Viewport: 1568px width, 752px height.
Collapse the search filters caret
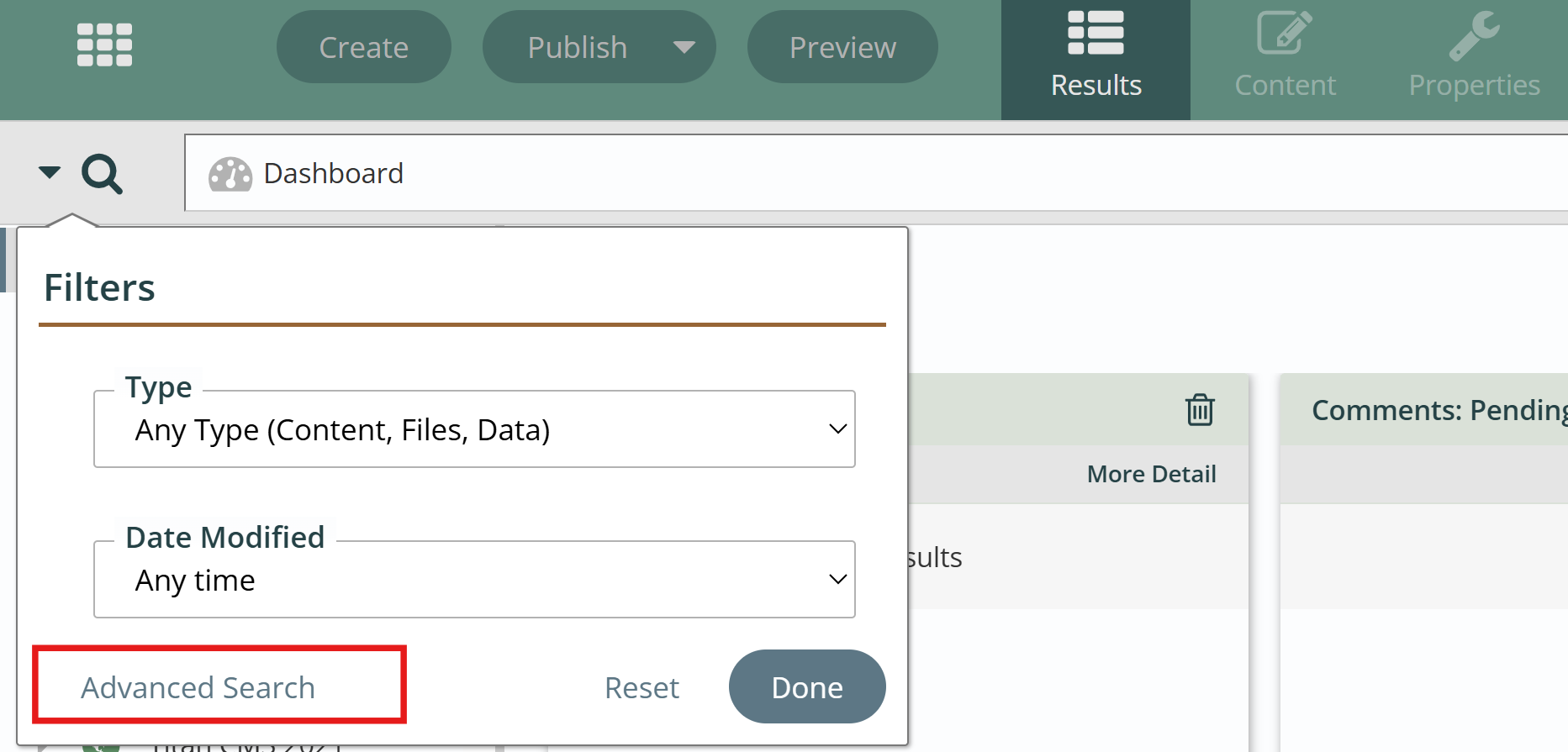pos(50,172)
